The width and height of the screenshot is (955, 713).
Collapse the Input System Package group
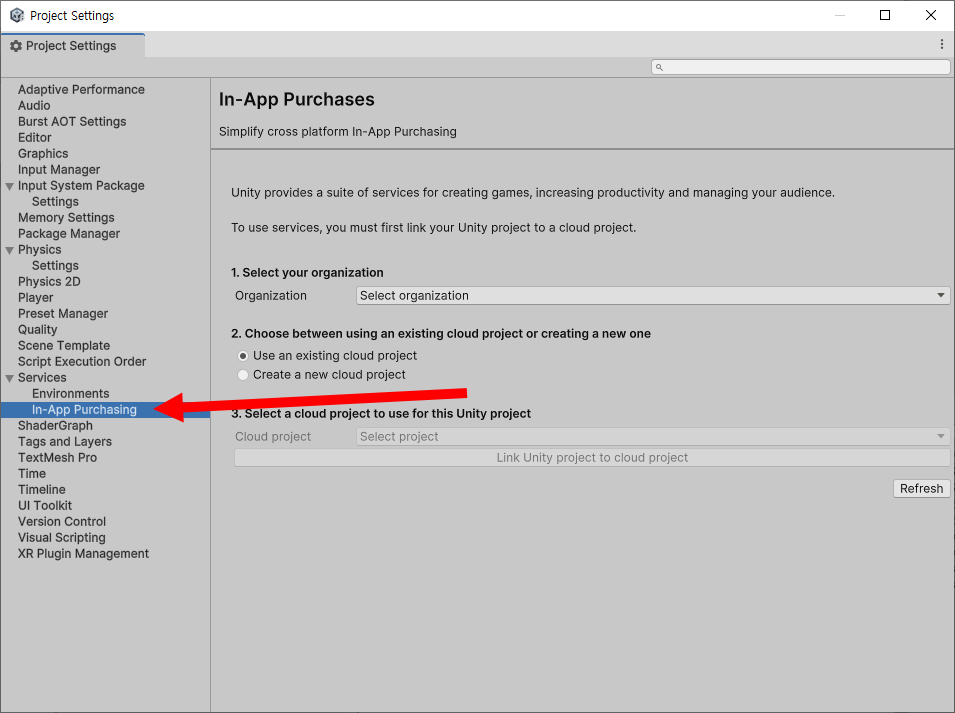[x=9, y=186]
